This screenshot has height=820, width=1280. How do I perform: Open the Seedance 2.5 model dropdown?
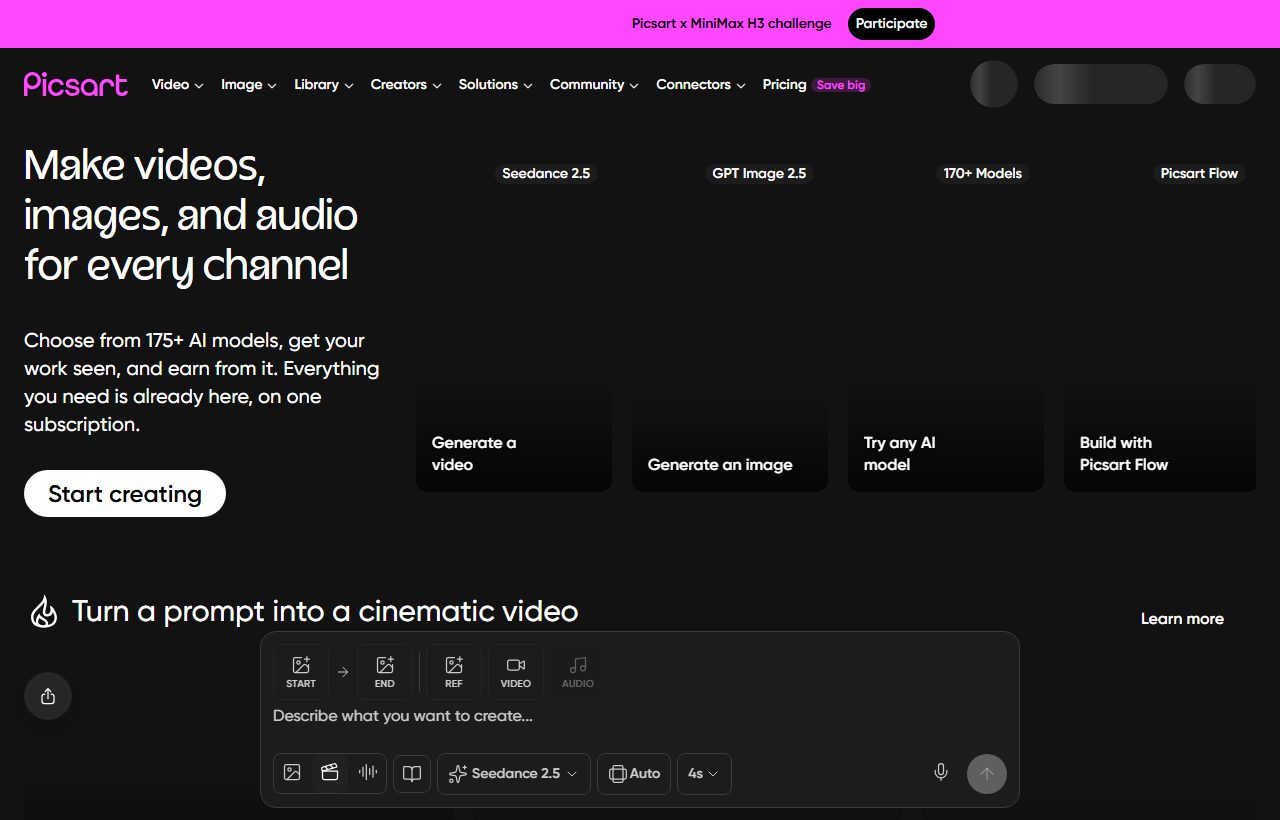514,773
